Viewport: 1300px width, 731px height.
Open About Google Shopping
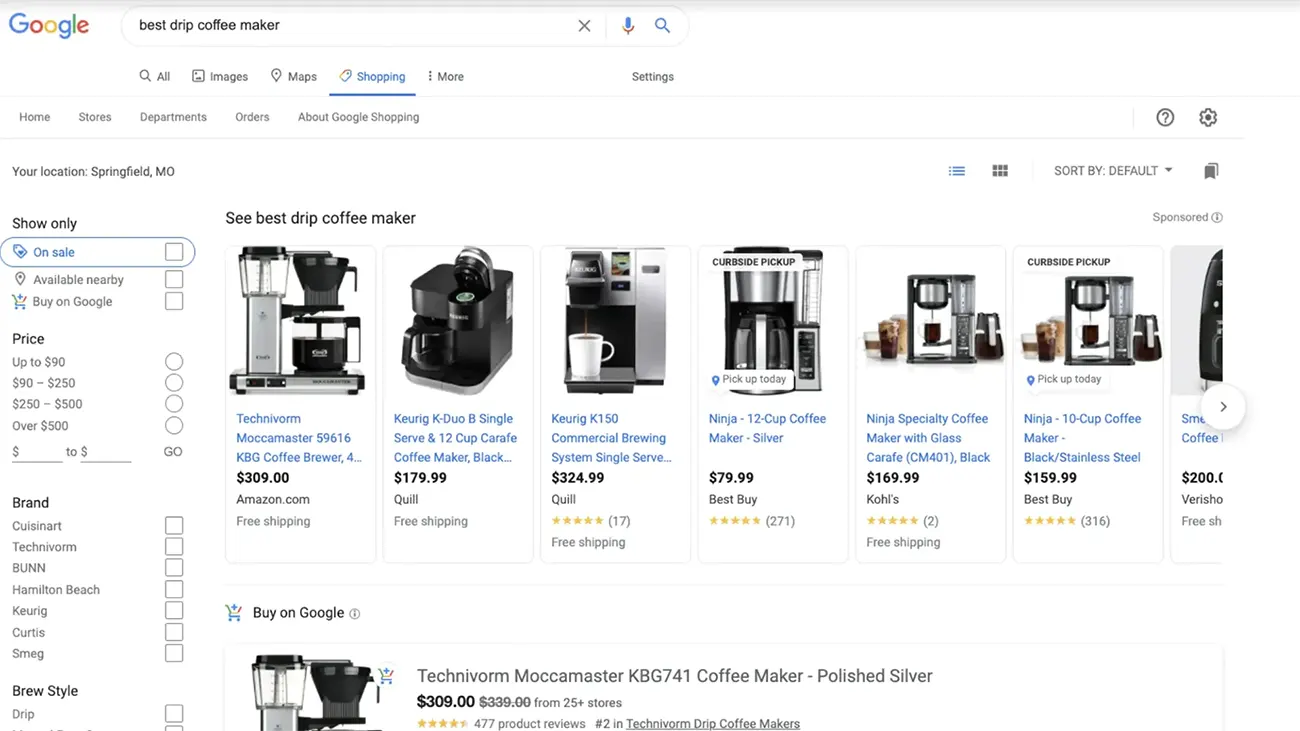click(358, 117)
